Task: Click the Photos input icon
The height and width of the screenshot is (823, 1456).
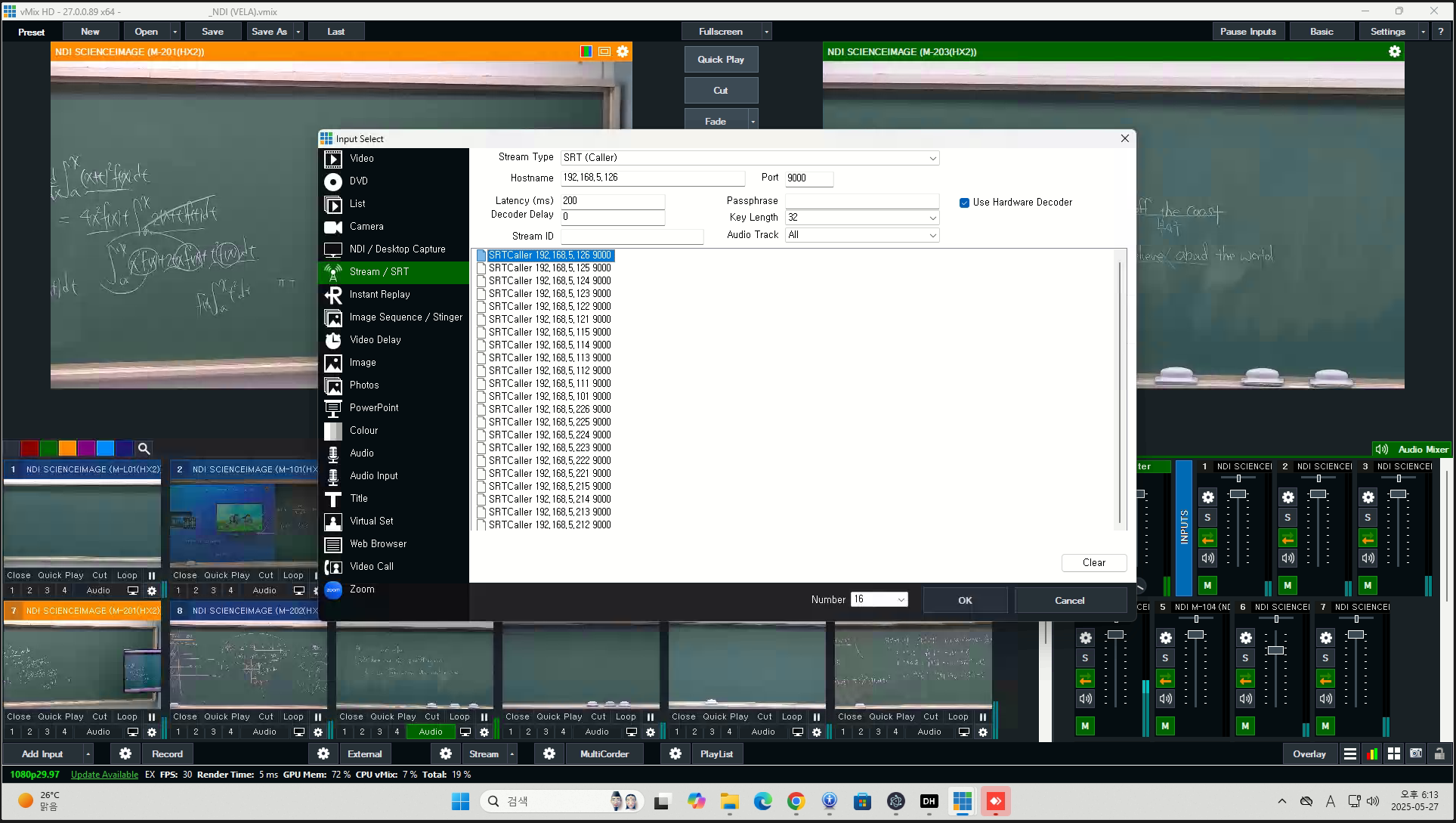Action: pyautogui.click(x=333, y=385)
